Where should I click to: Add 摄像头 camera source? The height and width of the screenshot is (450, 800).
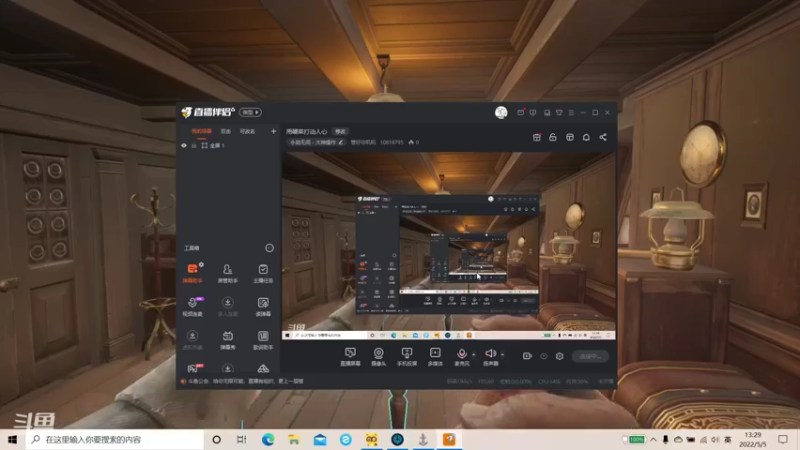(379, 357)
